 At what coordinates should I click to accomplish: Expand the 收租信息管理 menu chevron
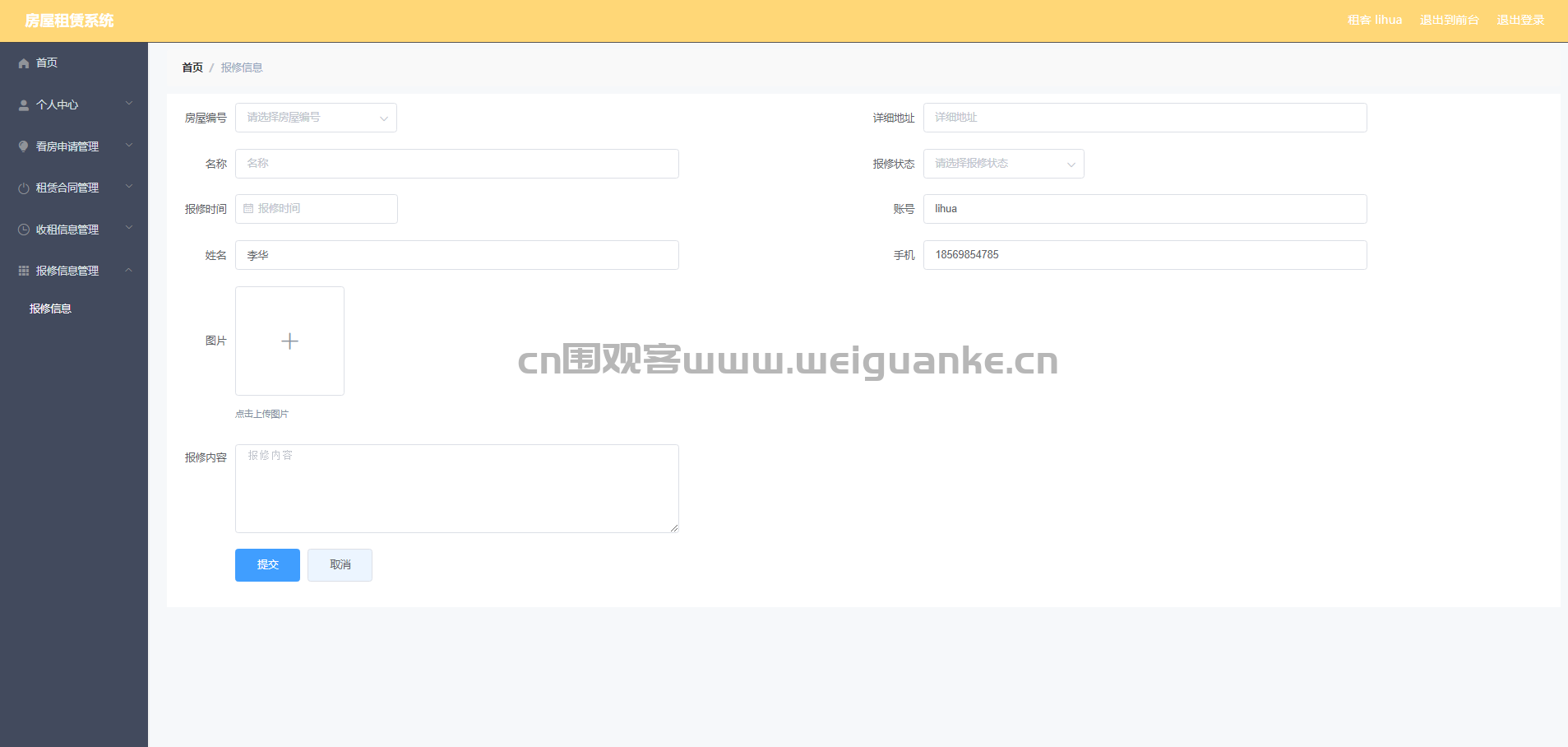(129, 228)
